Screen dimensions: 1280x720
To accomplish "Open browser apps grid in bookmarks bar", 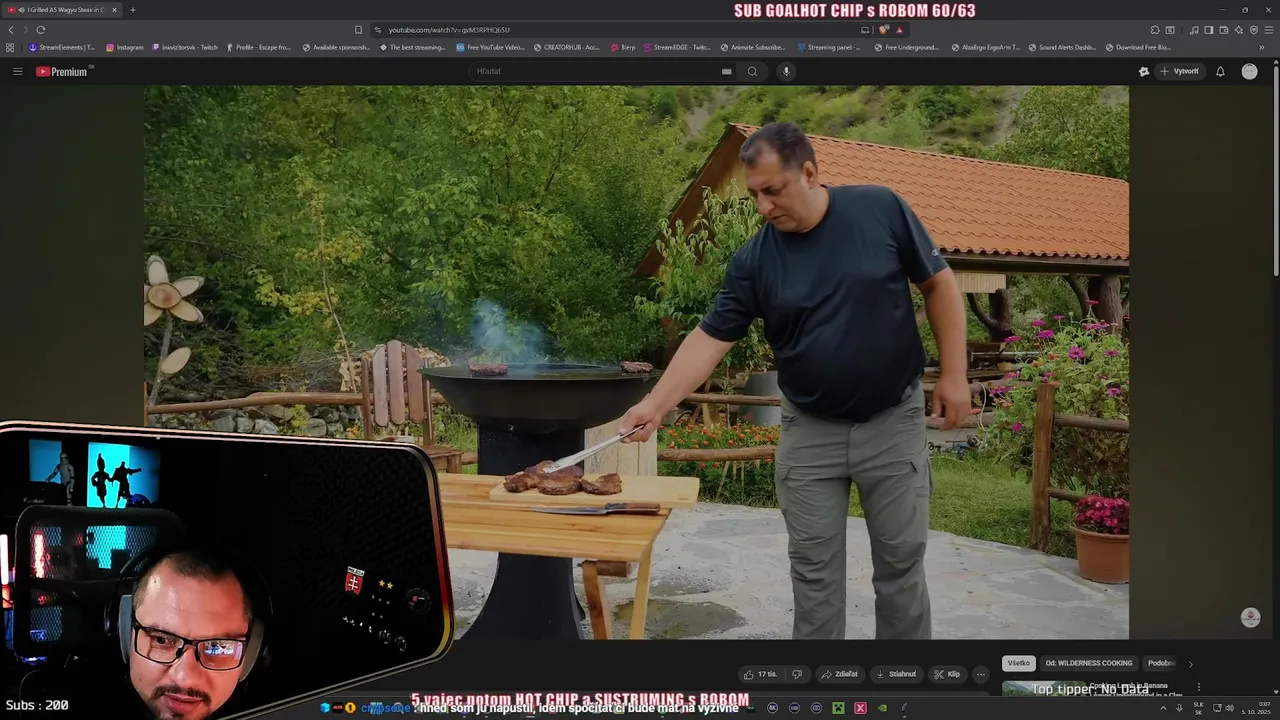I will [x=10, y=47].
